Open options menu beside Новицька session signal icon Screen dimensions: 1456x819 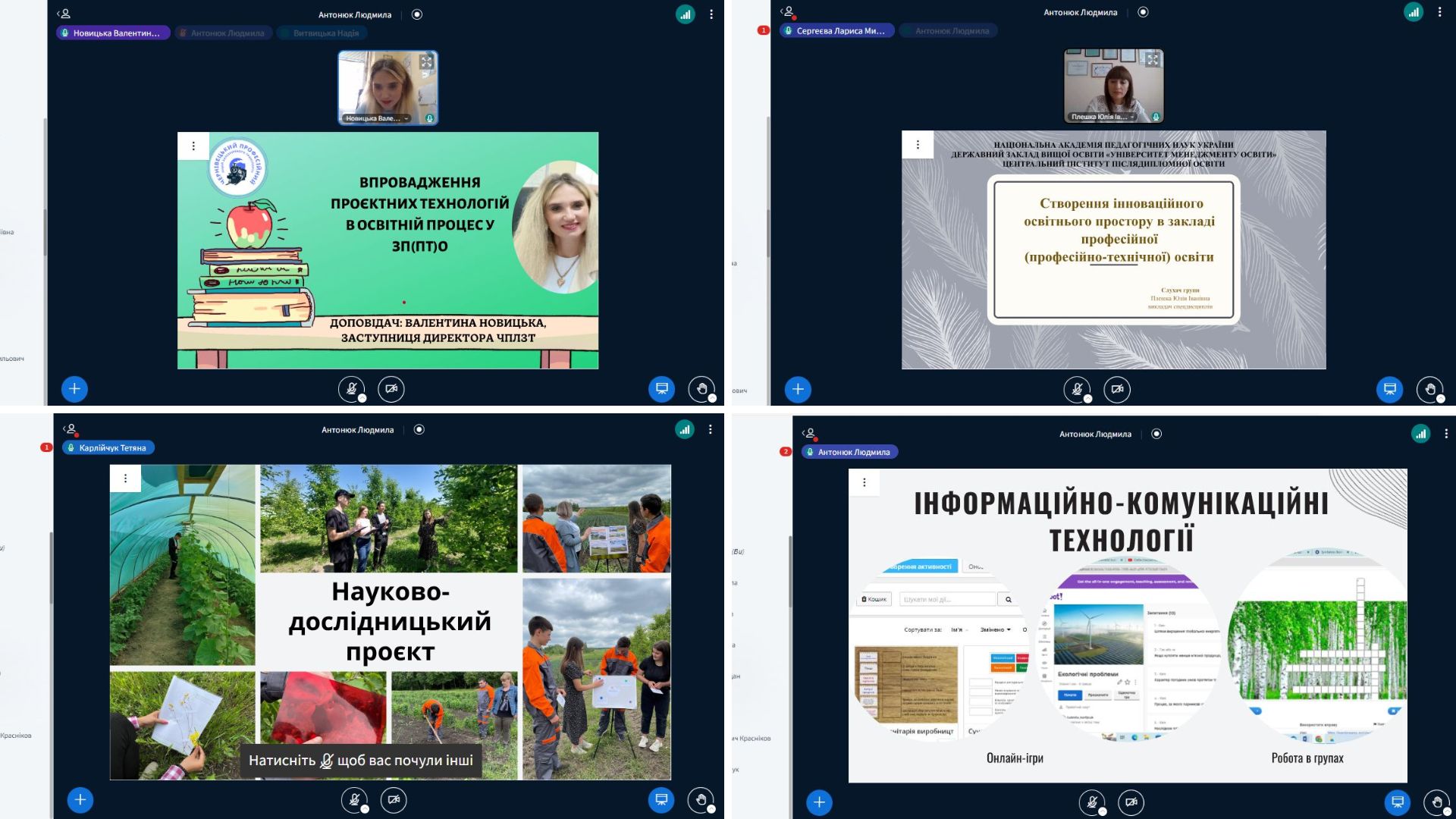point(711,14)
